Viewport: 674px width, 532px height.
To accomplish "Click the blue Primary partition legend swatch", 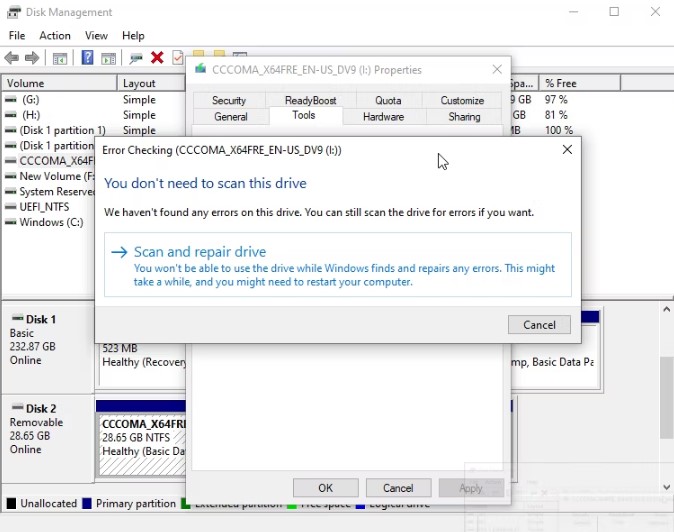I will point(87,503).
